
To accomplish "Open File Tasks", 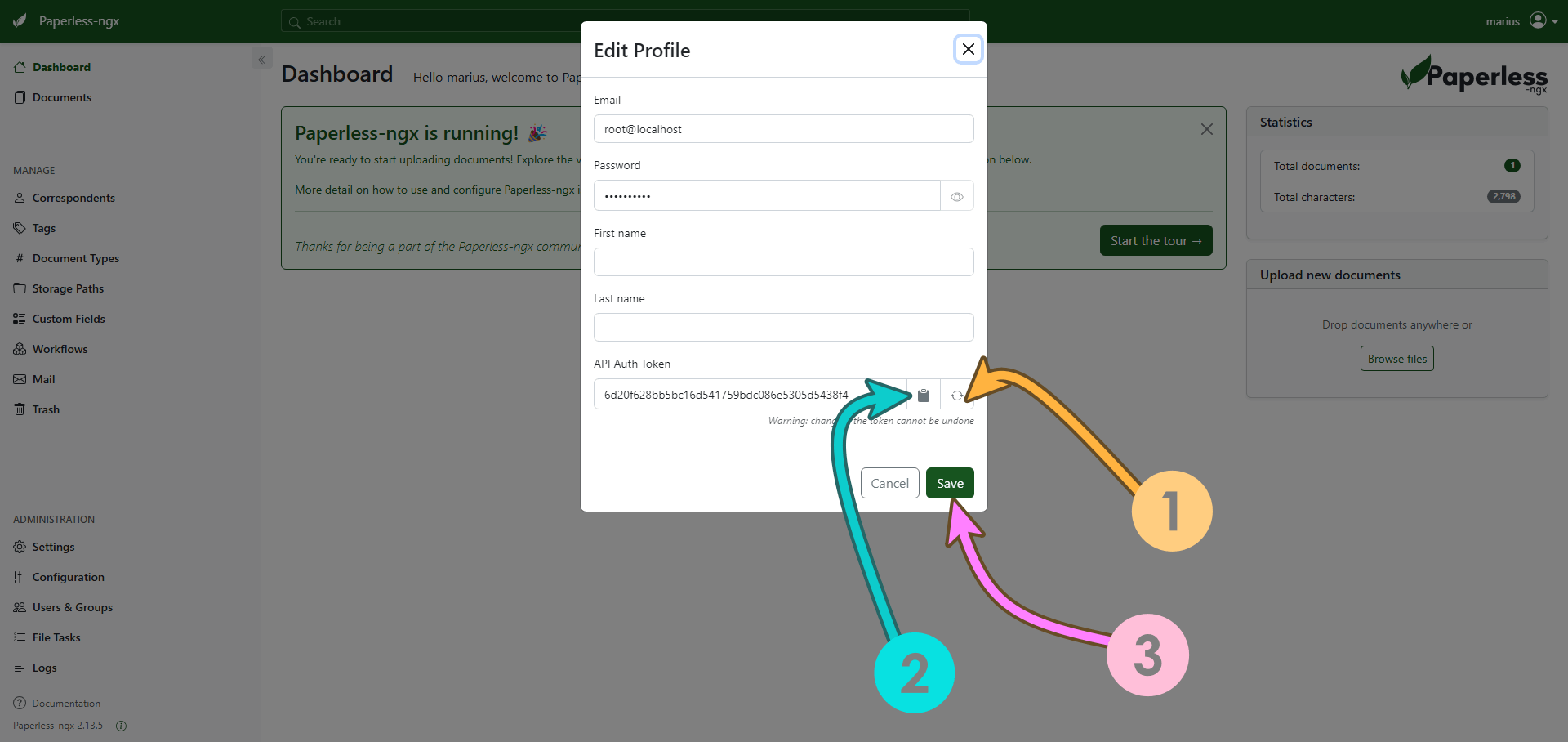I will [56, 637].
